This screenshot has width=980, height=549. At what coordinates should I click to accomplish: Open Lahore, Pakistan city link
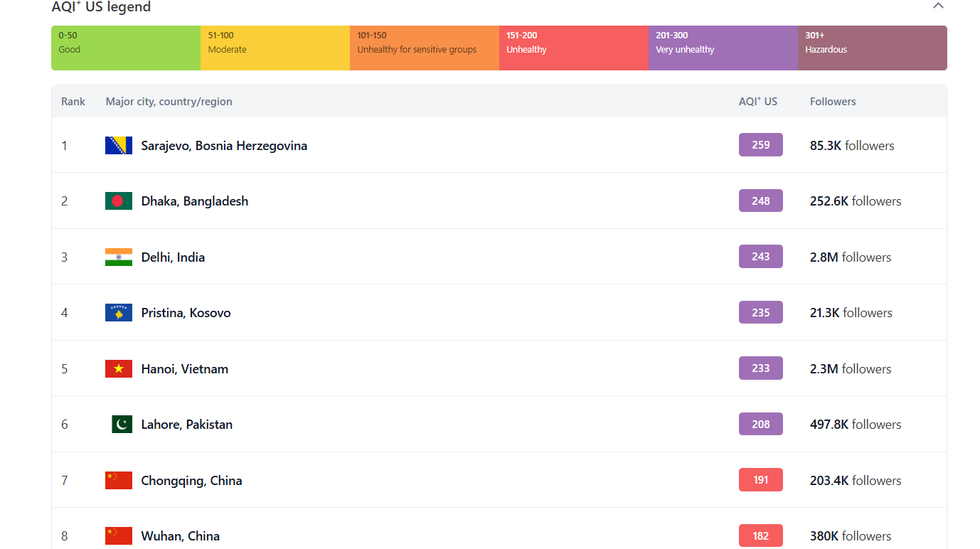[186, 425]
